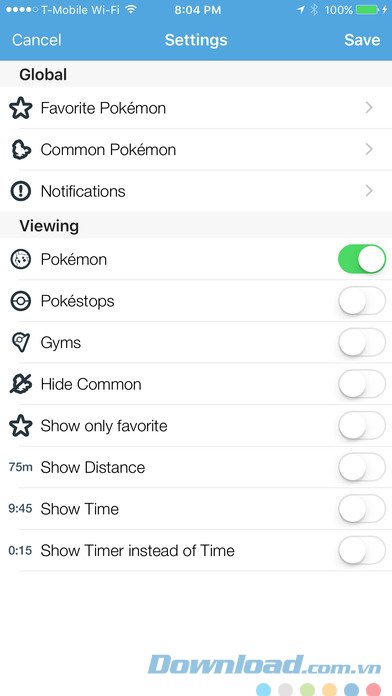Click the Pokémon row icon under Viewing

20,259
